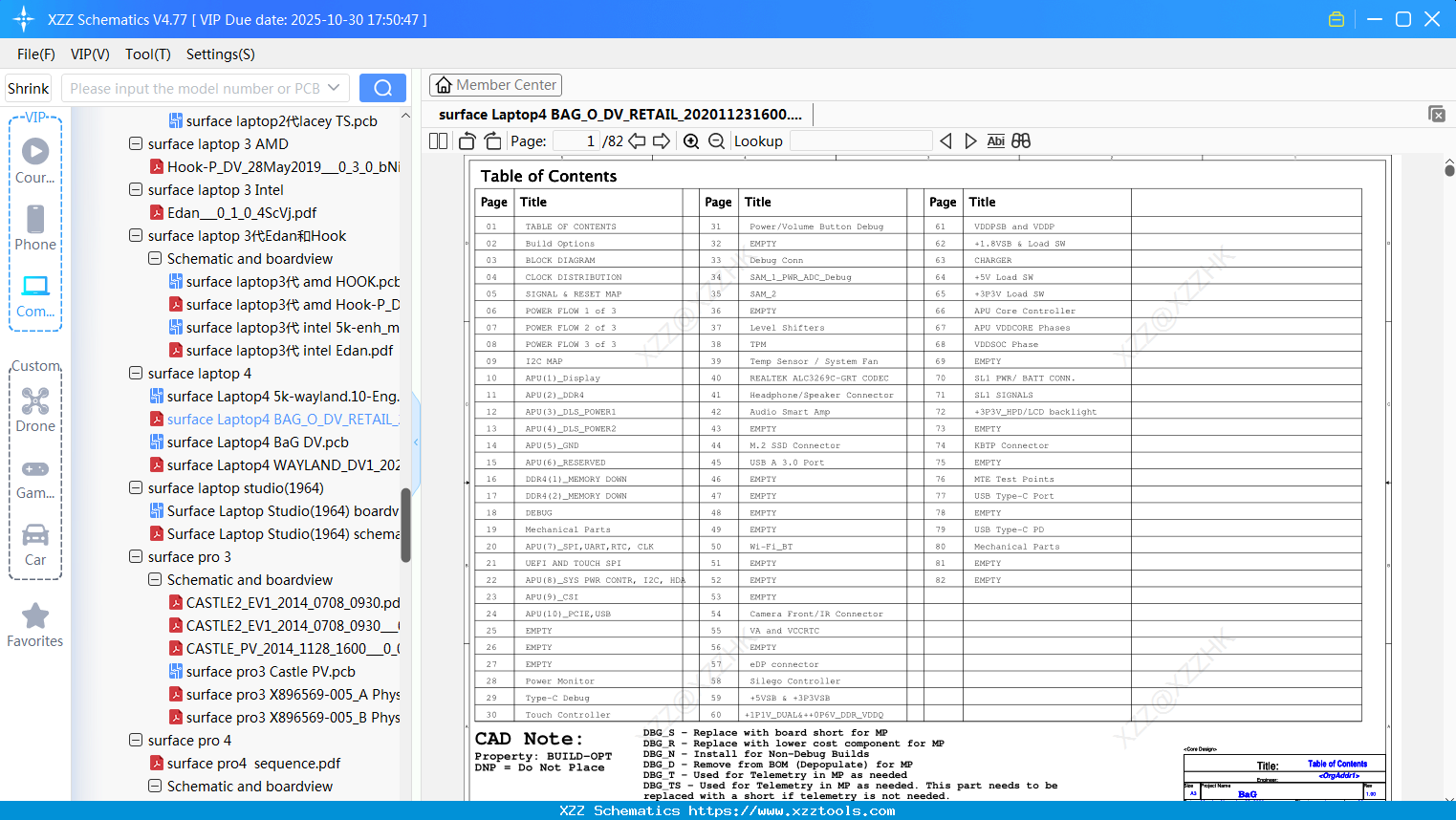Image resolution: width=1456 pixels, height=820 pixels.
Task: Click the binoculars search icon
Action: (1021, 140)
